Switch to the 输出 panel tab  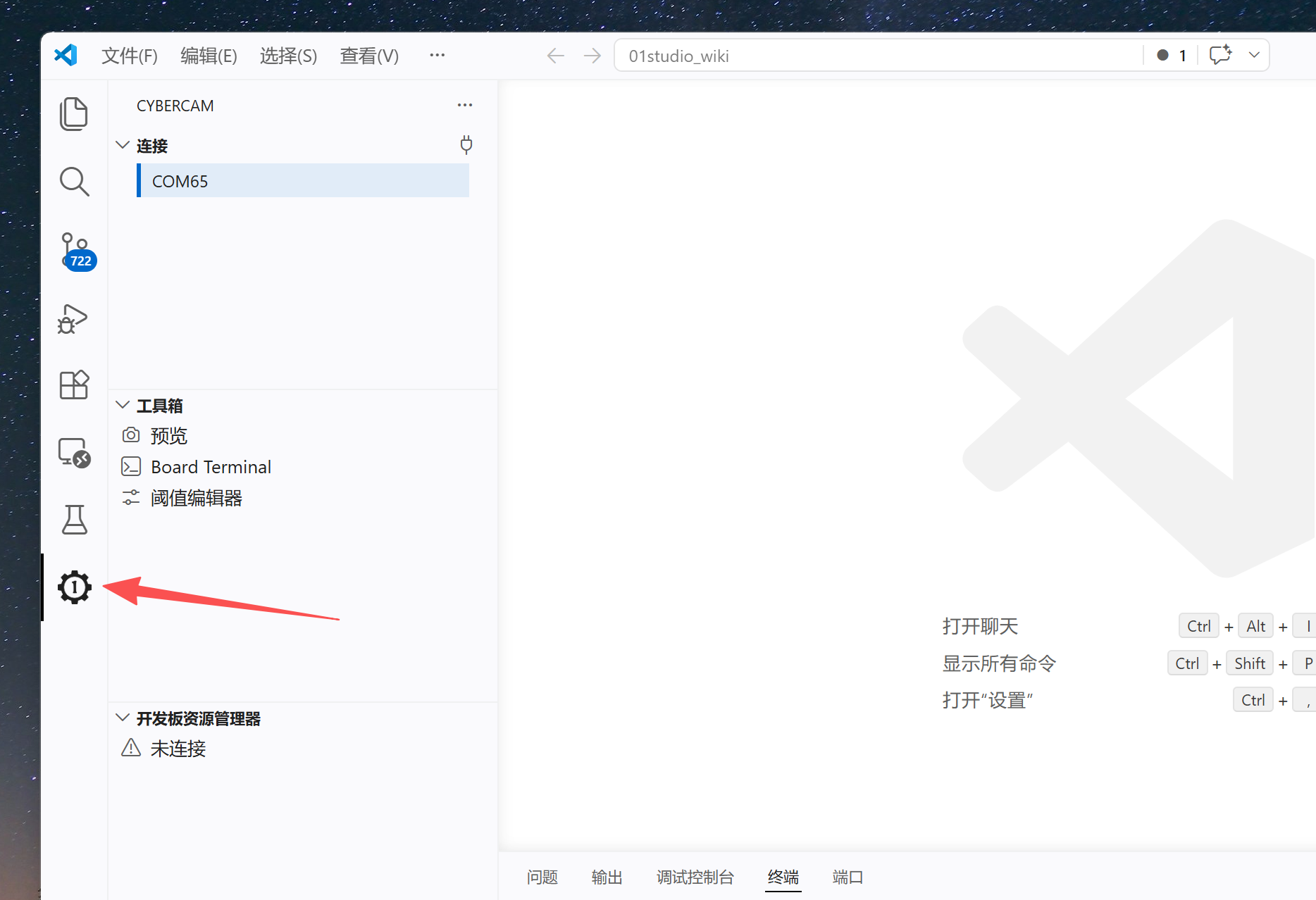(607, 877)
